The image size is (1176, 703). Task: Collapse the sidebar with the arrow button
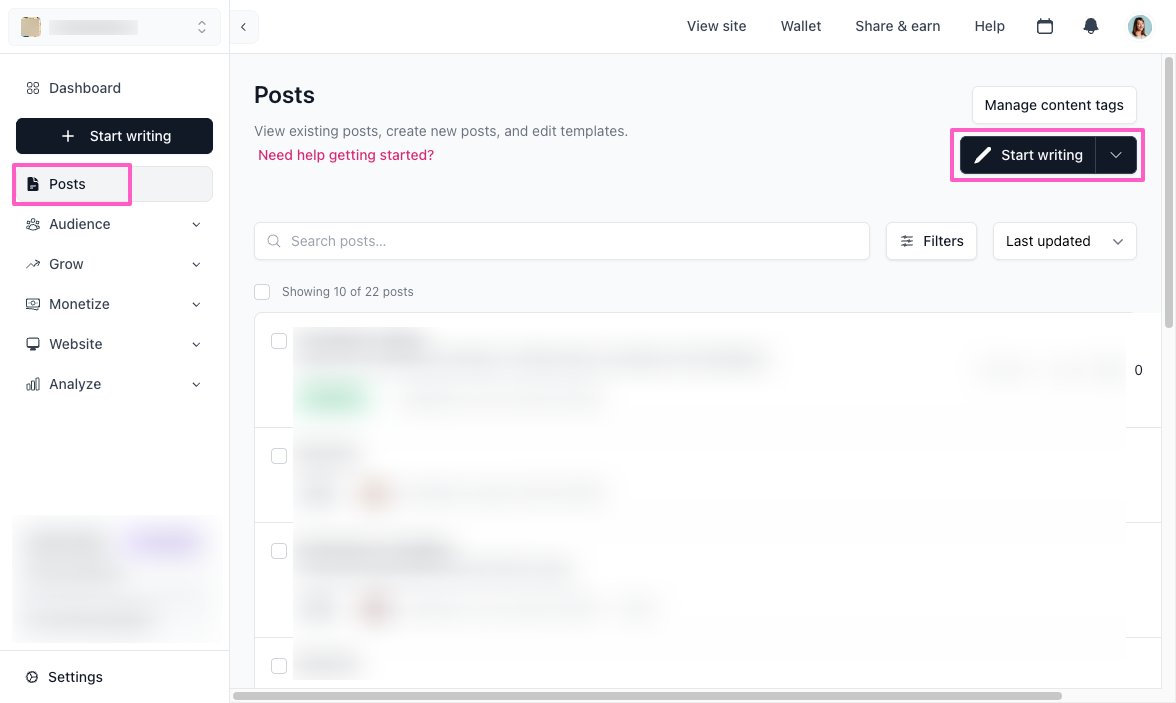tap(243, 27)
